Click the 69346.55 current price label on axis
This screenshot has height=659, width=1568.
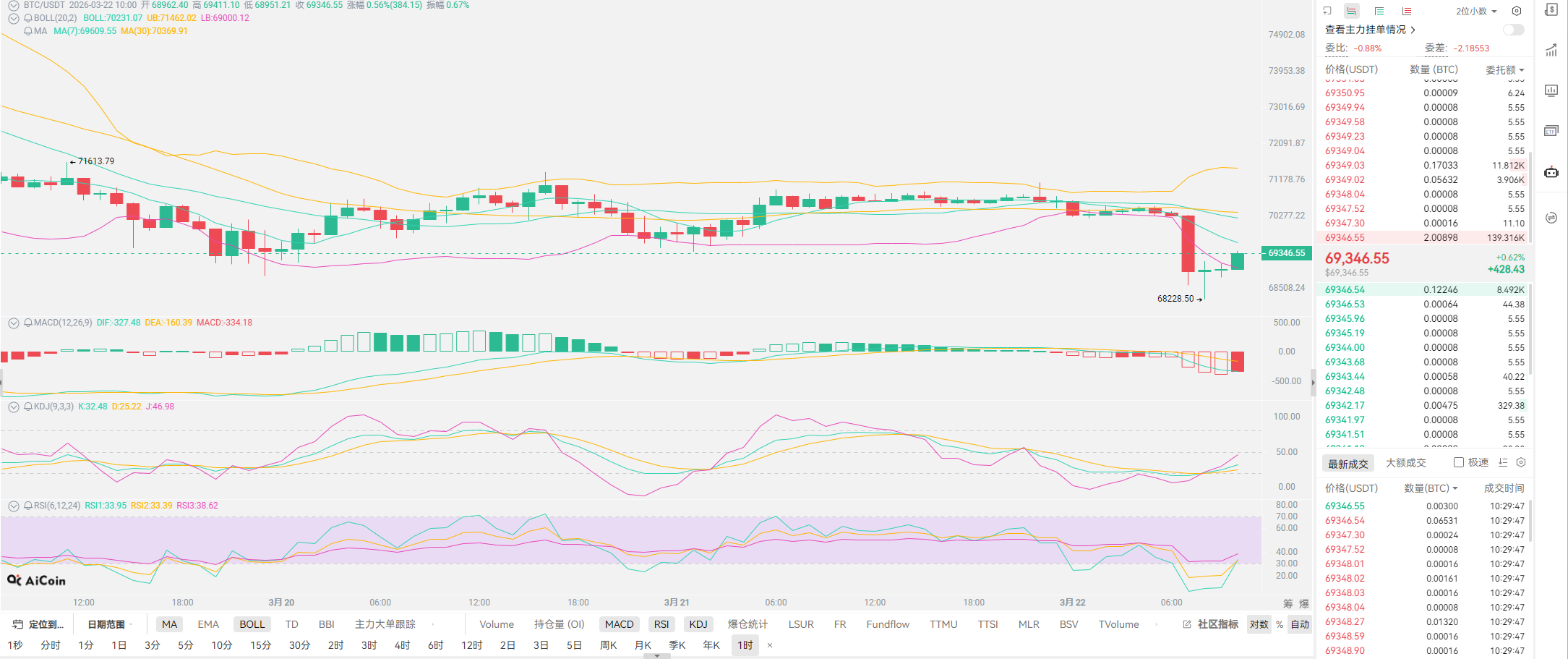(1286, 253)
